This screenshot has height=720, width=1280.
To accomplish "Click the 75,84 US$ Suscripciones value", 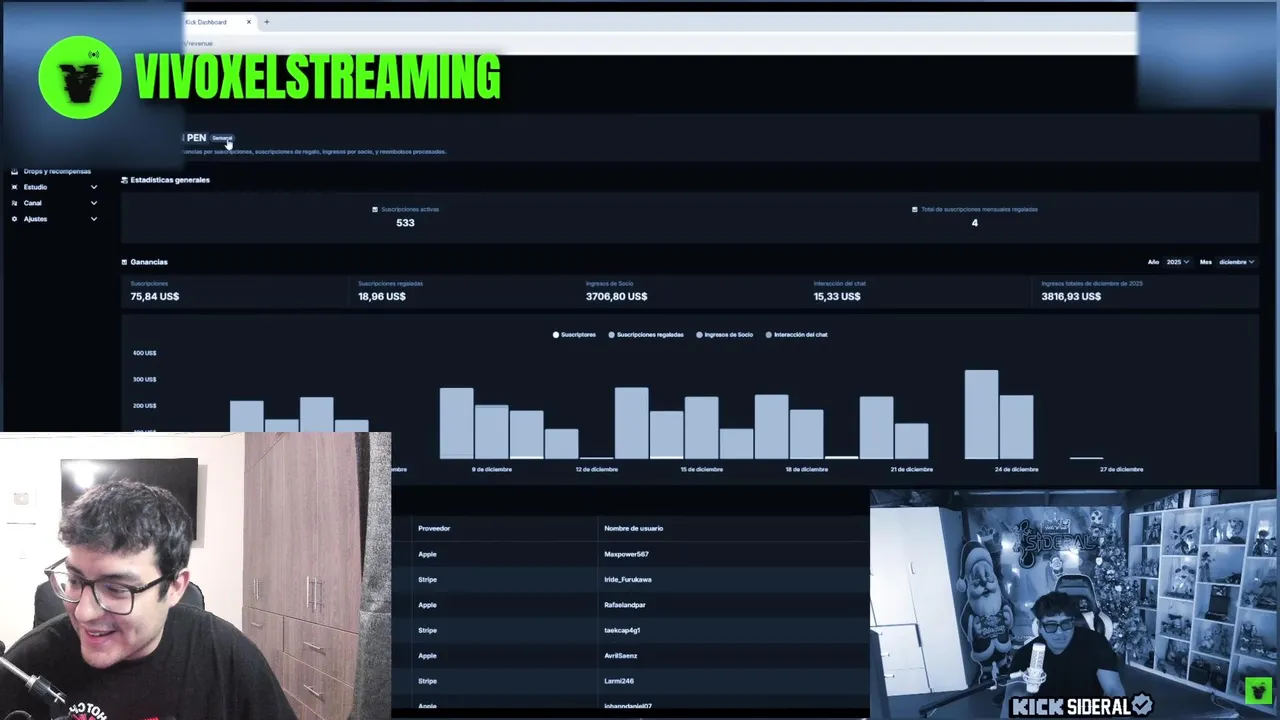I will [155, 297].
